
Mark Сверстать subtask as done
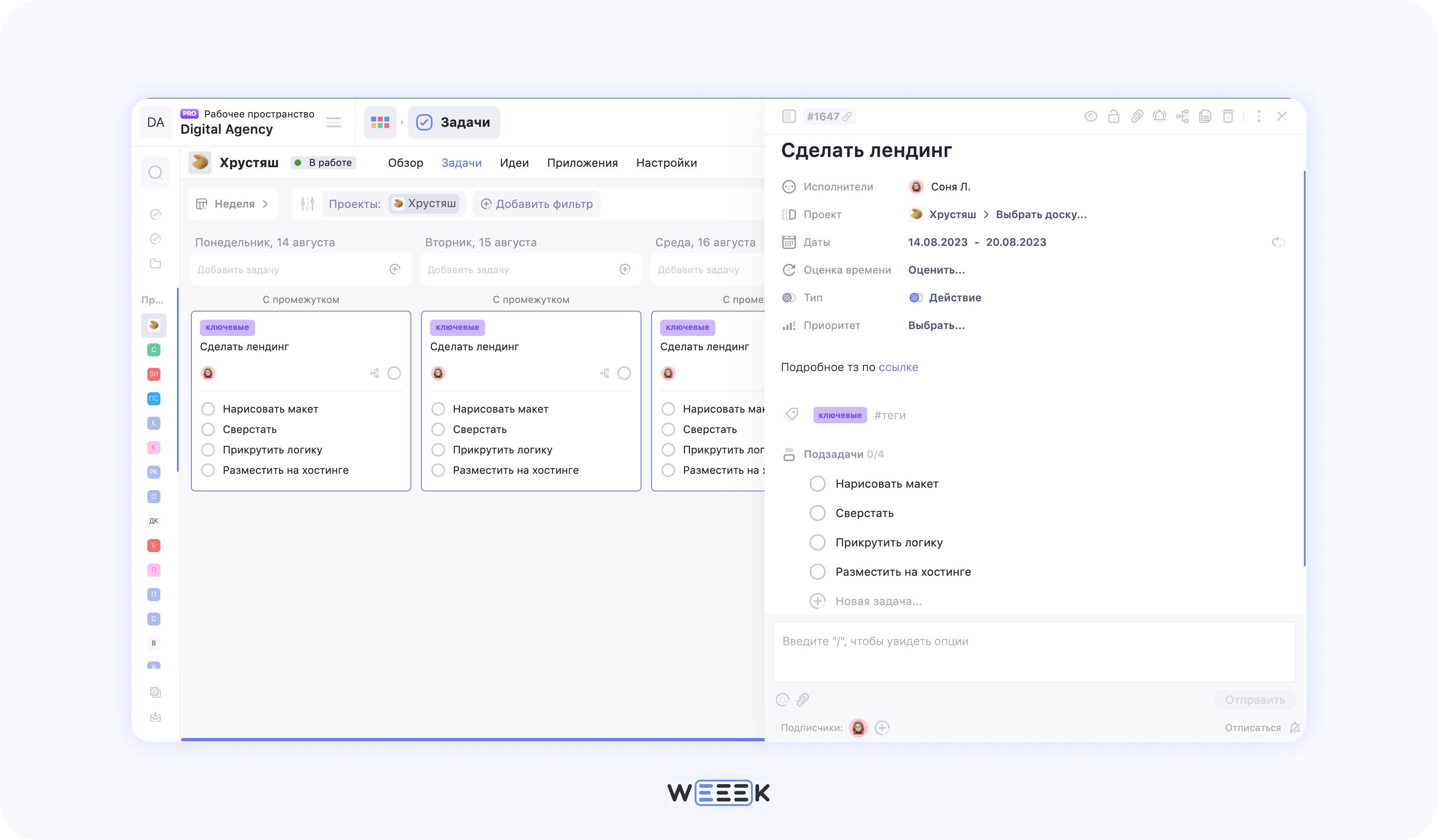point(818,512)
